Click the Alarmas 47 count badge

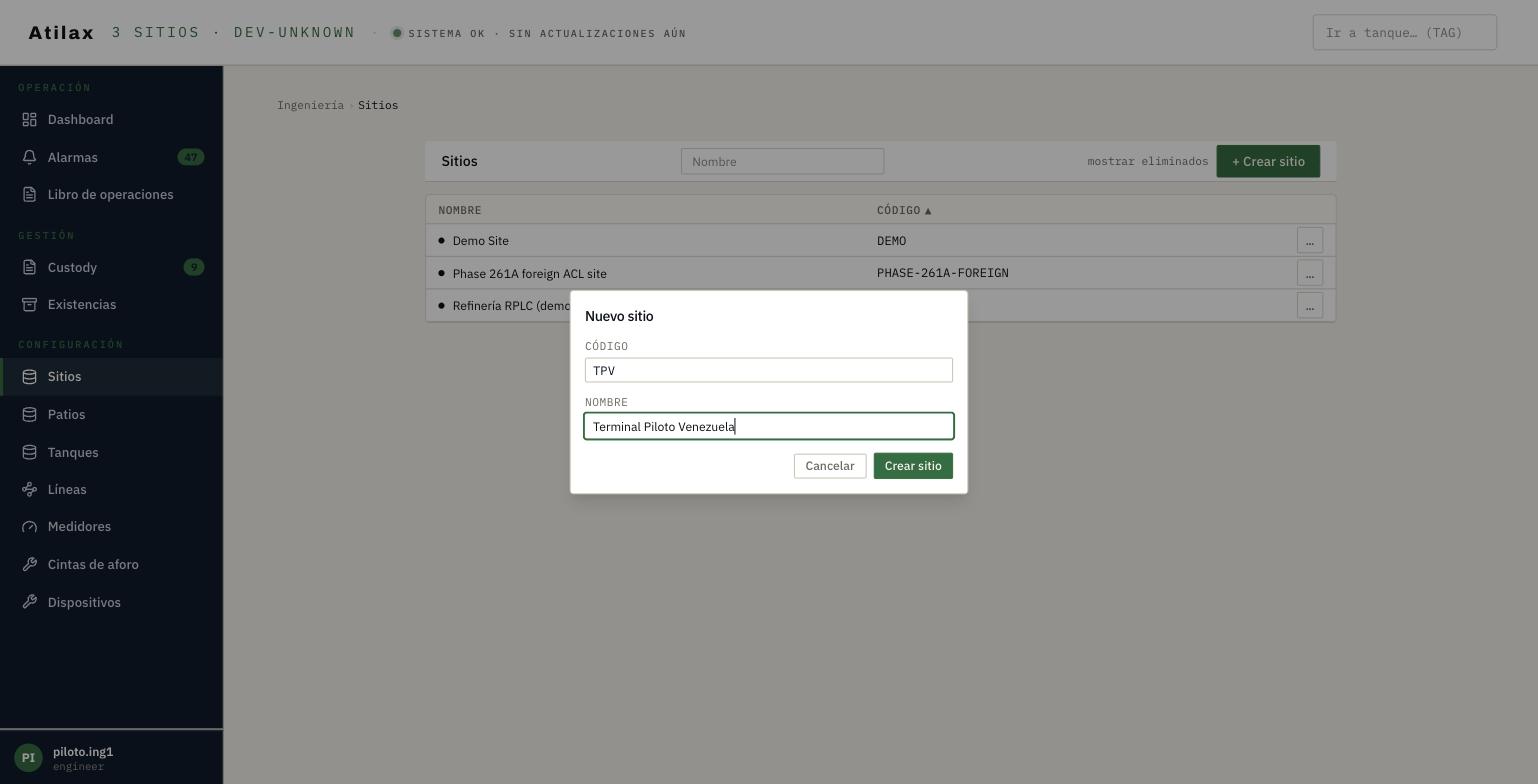(191, 157)
